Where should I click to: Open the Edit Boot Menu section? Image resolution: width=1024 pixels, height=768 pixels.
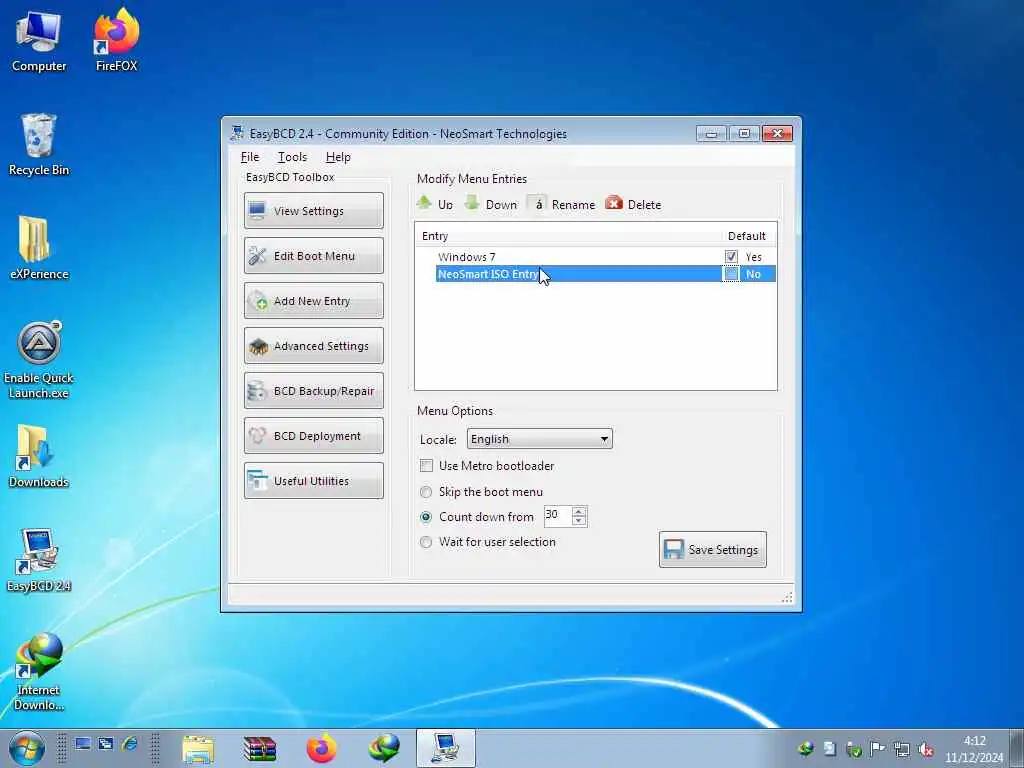313,255
